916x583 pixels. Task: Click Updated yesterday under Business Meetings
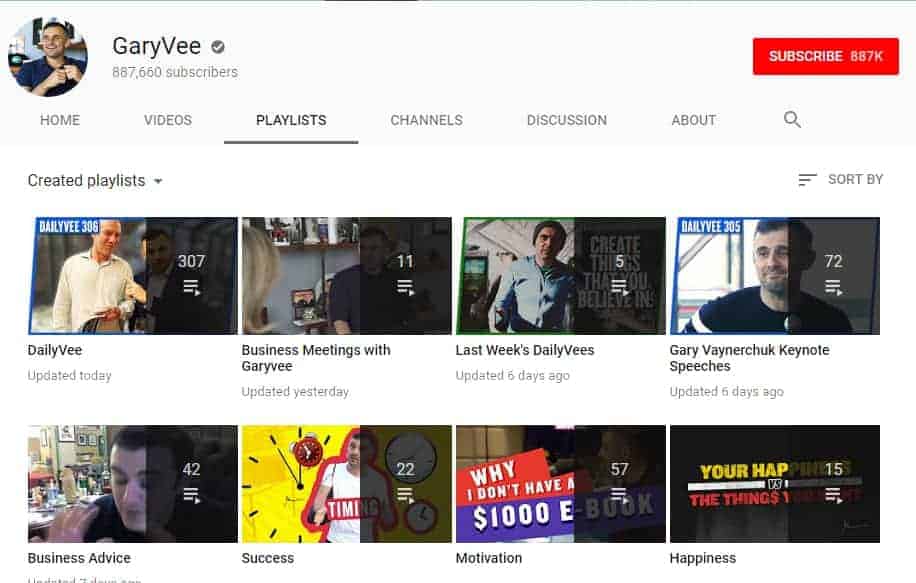pos(295,391)
